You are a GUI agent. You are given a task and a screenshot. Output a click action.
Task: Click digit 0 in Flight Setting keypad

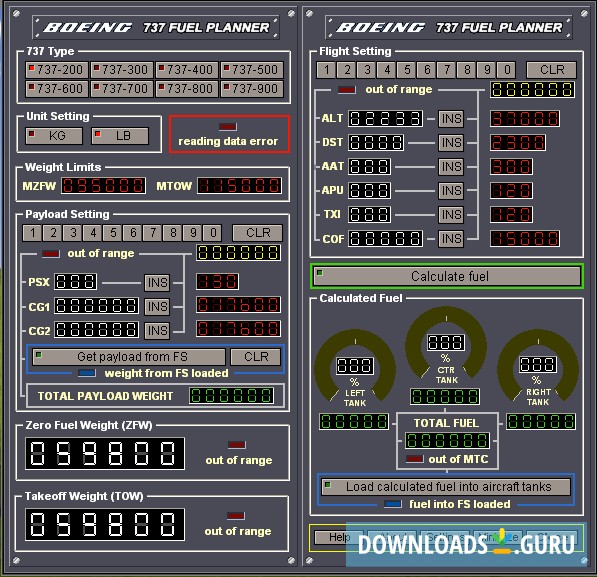(x=507, y=70)
